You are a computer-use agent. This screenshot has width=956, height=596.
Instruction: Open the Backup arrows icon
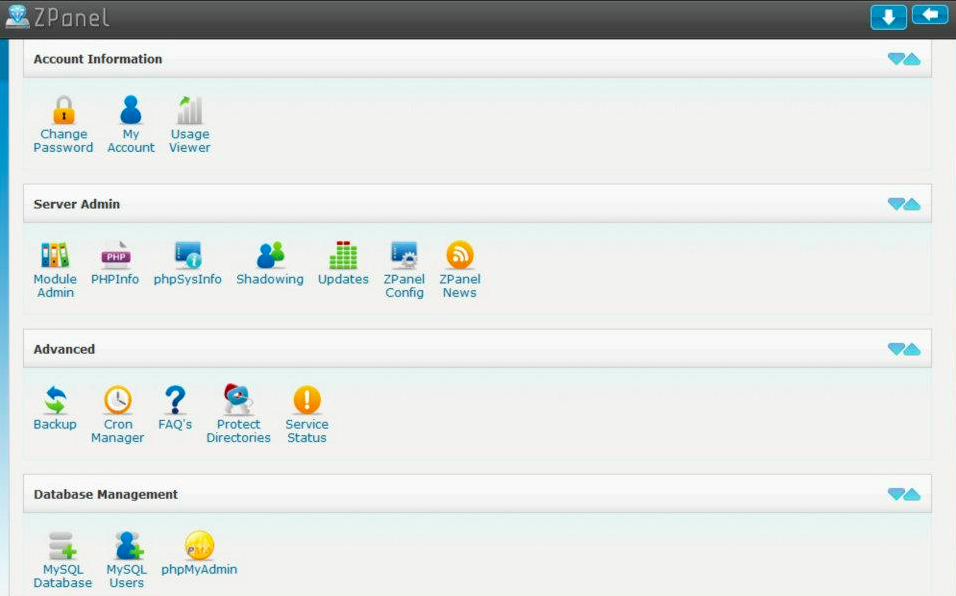(x=55, y=400)
